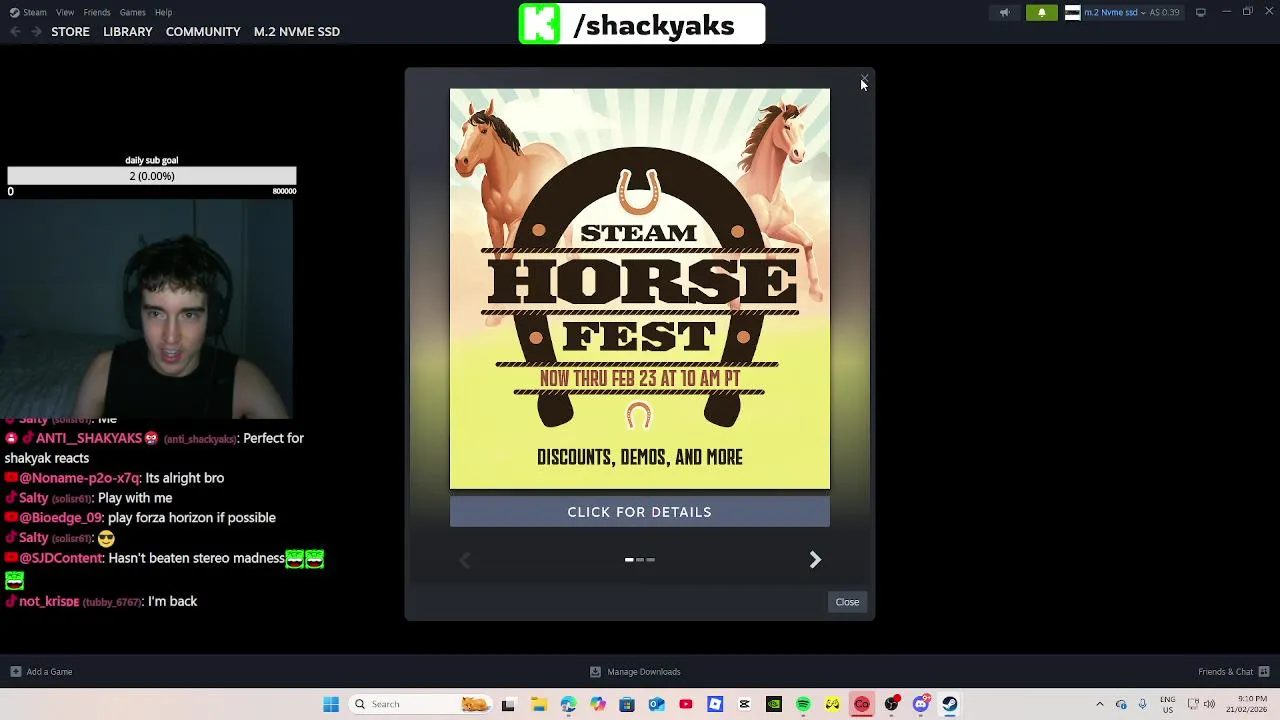Click the Close button in the popup
Screen dimensions: 1280x720
847,602
